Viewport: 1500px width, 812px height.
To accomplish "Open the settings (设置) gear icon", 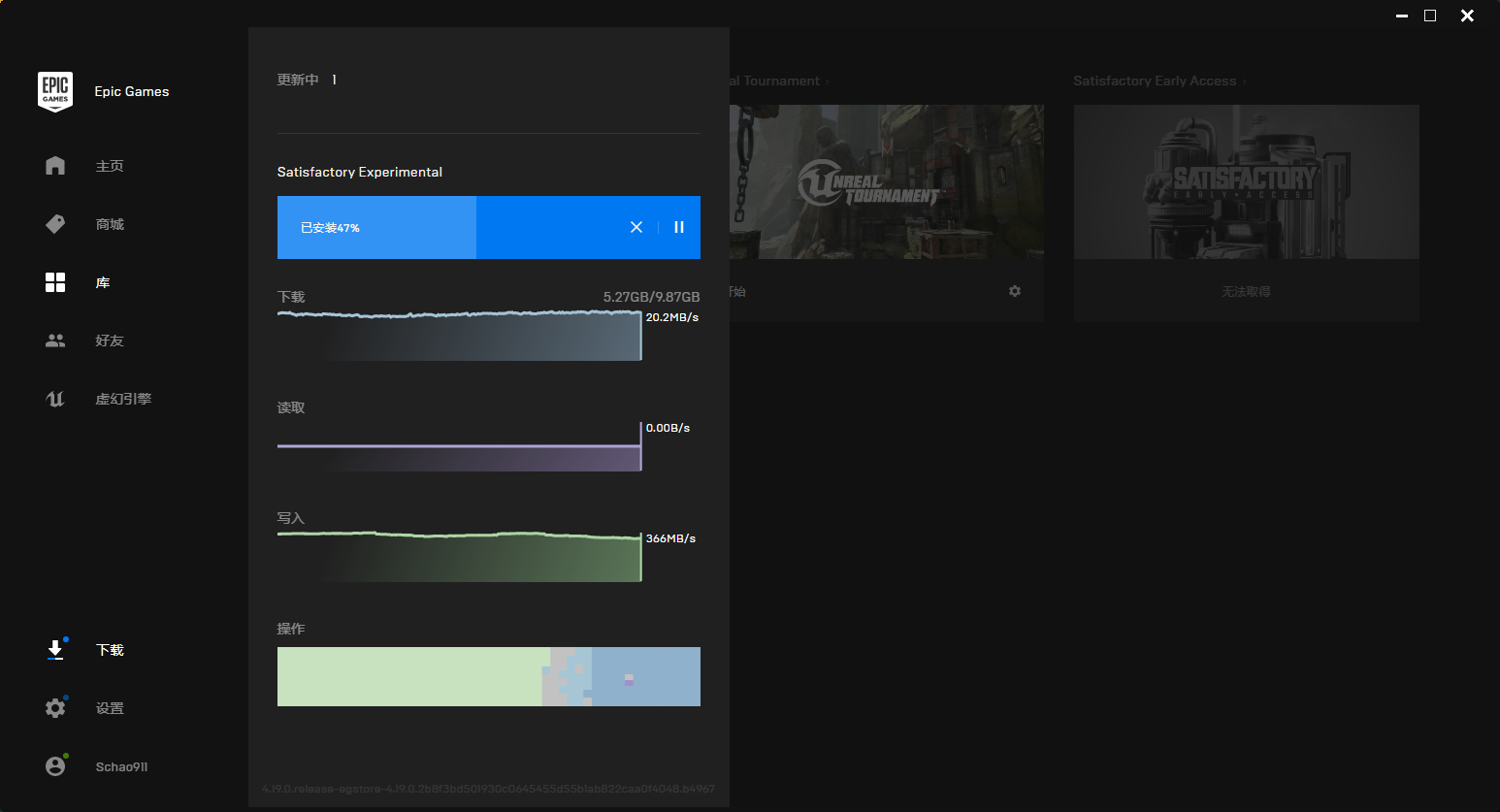I will pos(55,708).
